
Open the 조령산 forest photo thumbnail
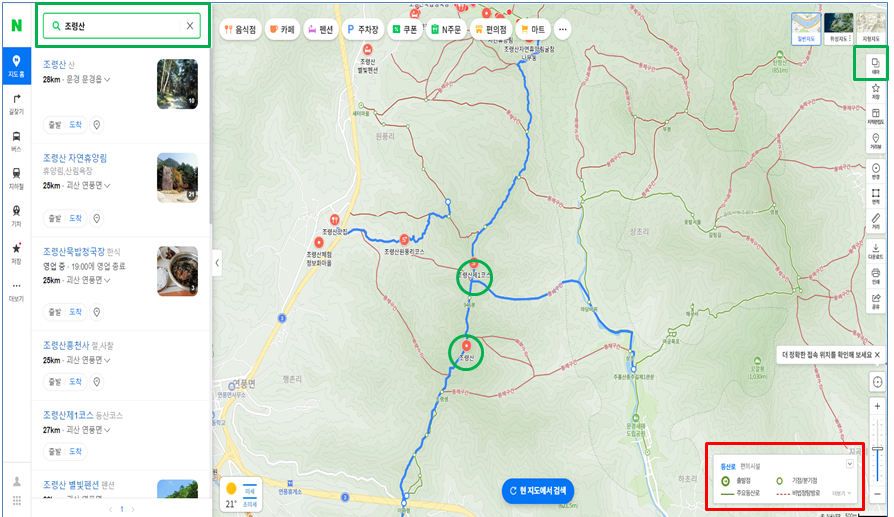(x=177, y=84)
